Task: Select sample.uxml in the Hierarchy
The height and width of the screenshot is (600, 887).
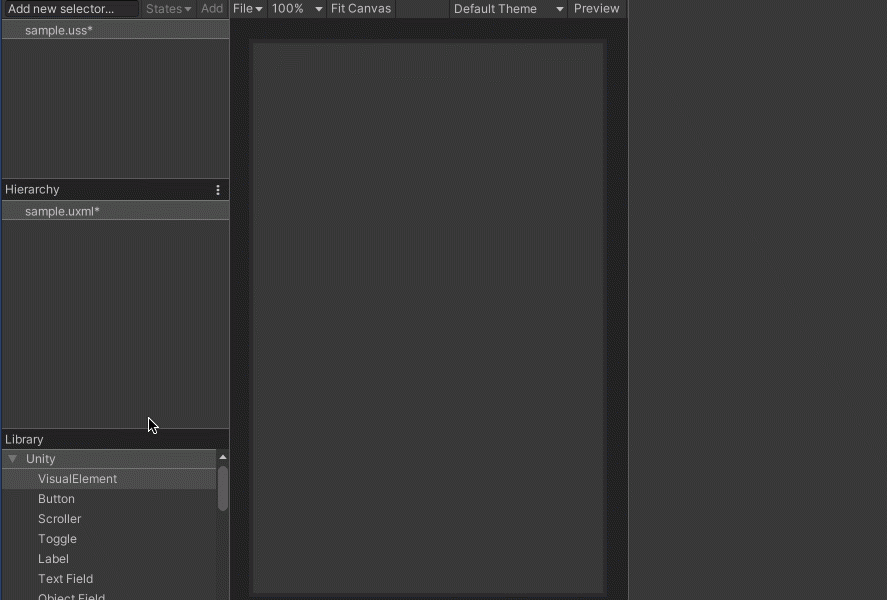Action: 62,211
